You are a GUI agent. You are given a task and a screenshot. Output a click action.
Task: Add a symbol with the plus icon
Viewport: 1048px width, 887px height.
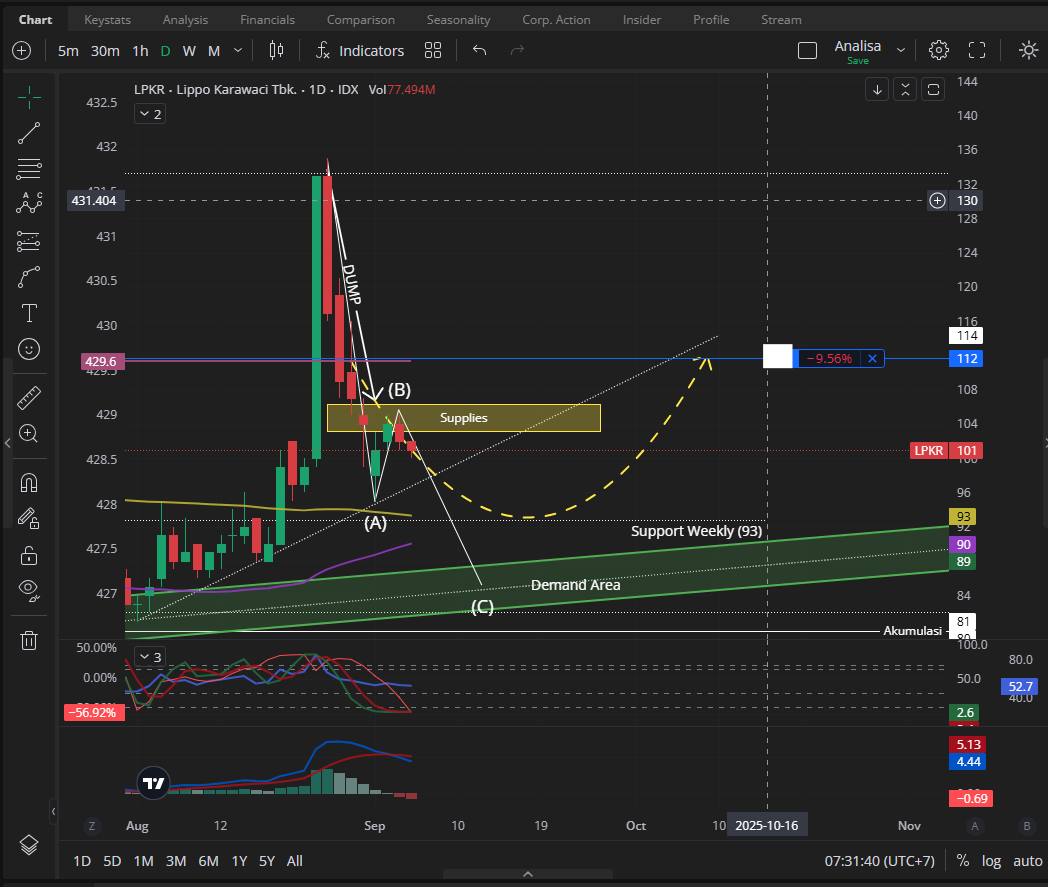(21, 51)
